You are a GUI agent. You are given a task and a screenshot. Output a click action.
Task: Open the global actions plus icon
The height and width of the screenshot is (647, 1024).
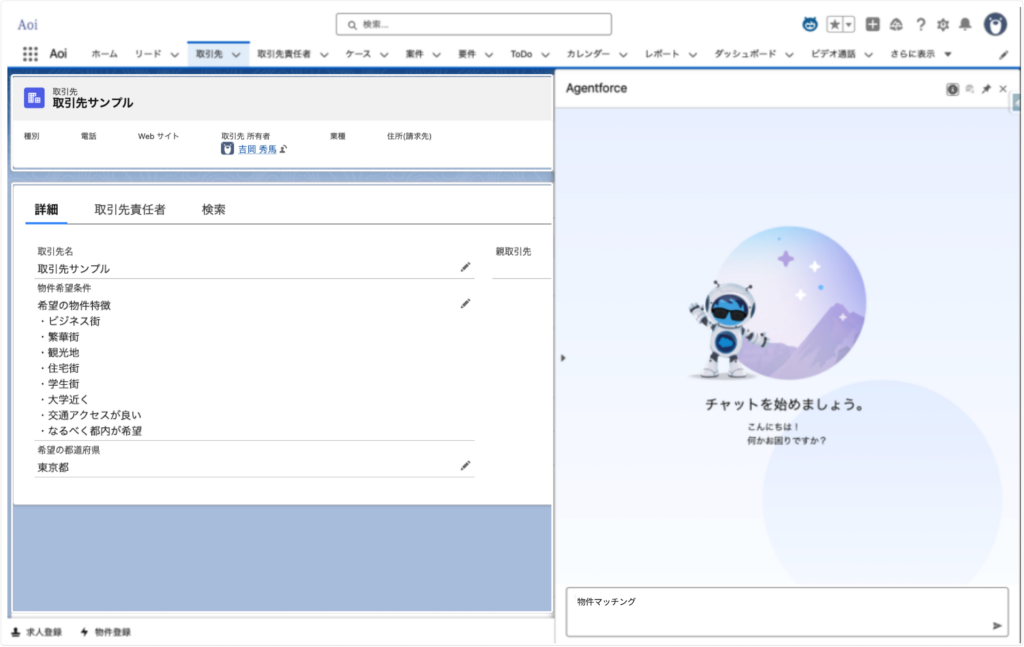coord(872,24)
